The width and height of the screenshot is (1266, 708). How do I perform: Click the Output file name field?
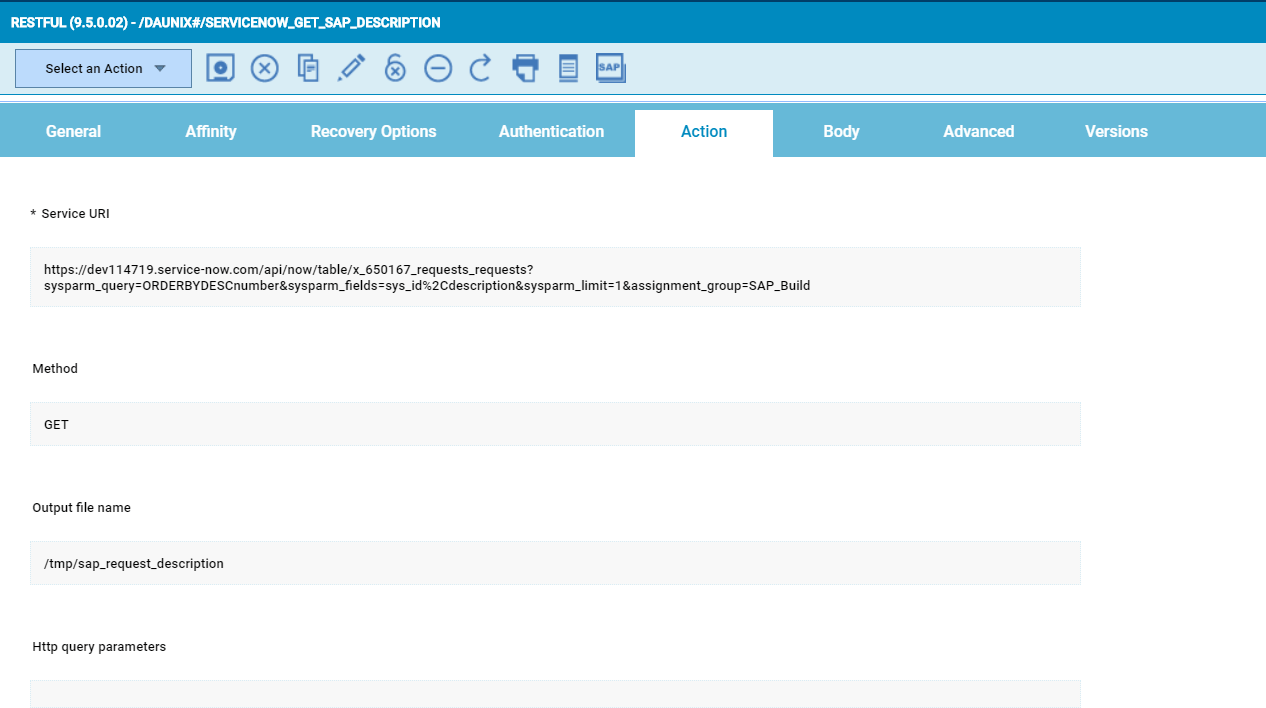point(555,563)
